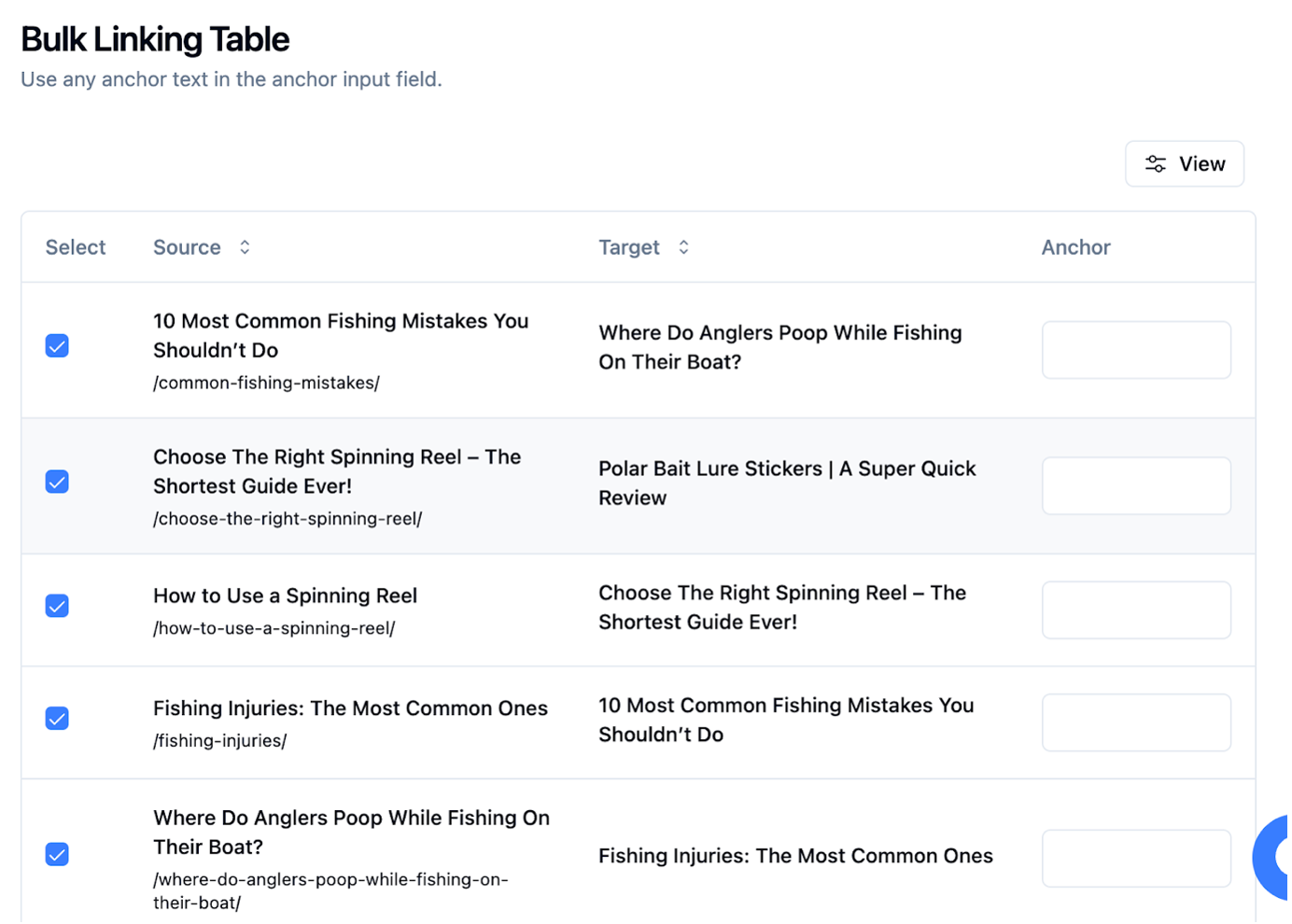Open the /choose-the-right-spinning-reel/ source link
Screen dimensions: 1292x924
(x=287, y=518)
